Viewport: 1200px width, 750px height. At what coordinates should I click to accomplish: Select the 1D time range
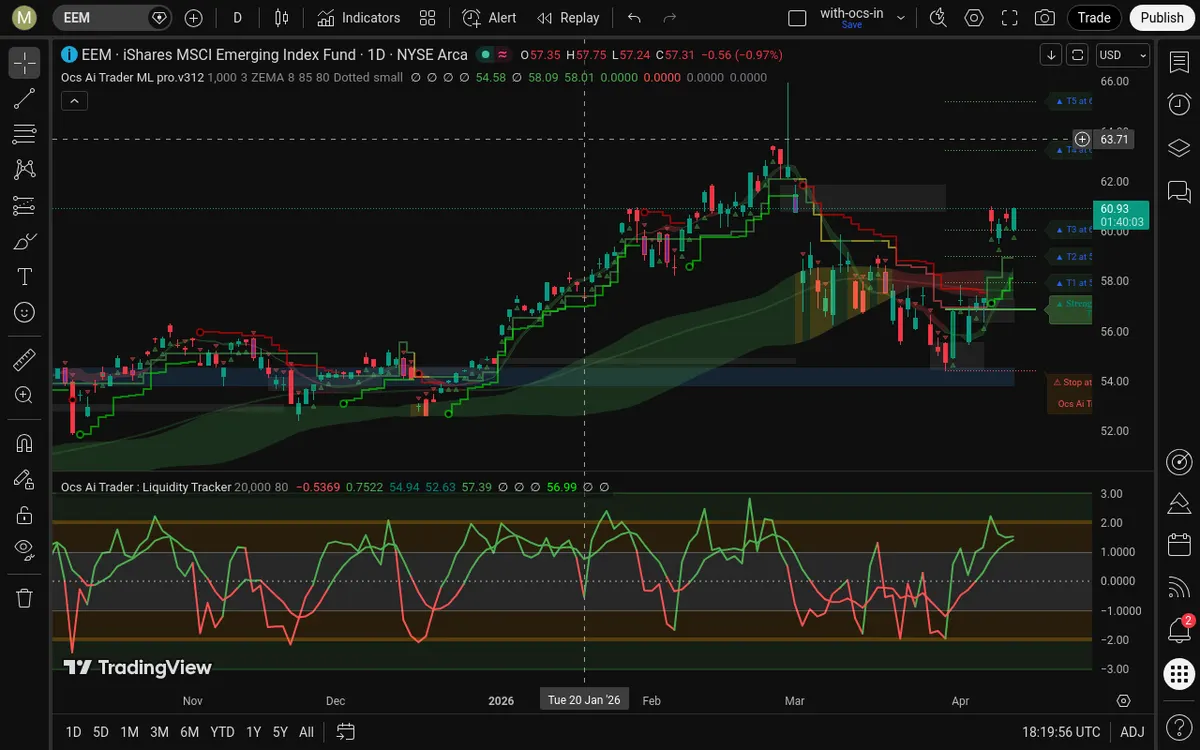click(73, 732)
